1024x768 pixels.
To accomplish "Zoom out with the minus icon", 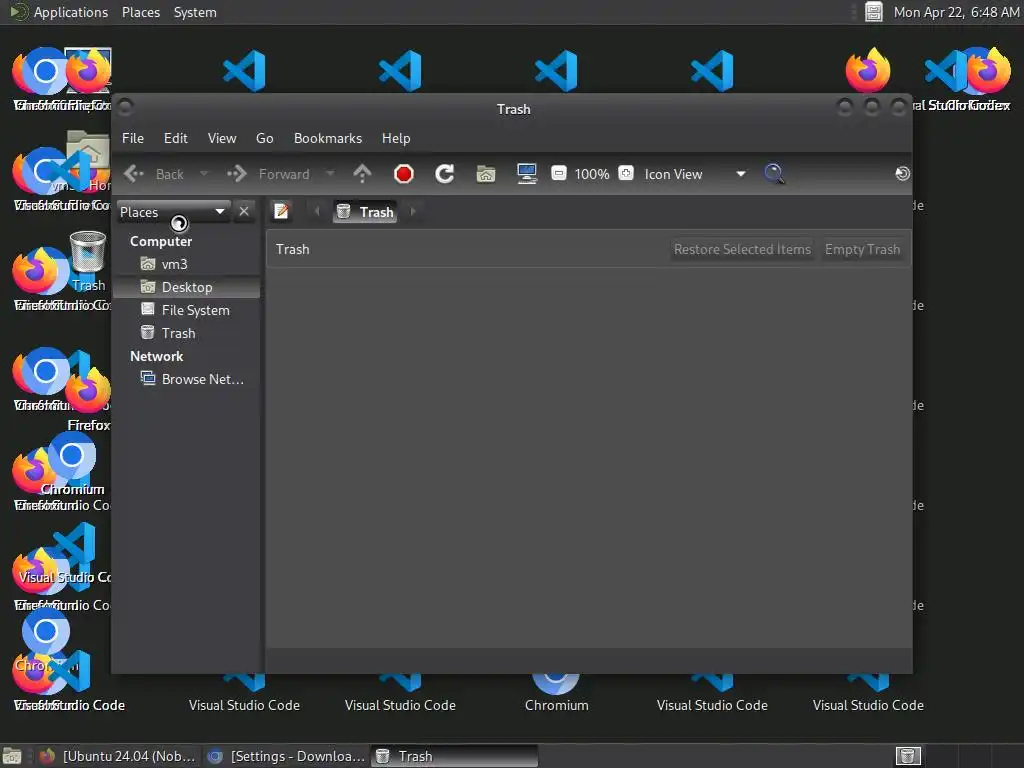I will (558, 174).
